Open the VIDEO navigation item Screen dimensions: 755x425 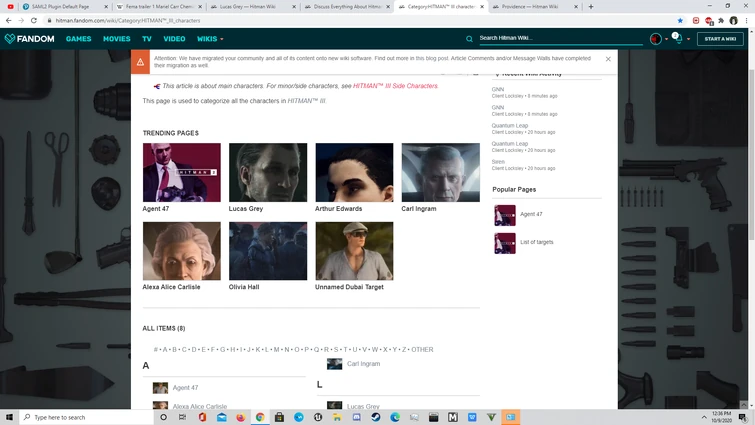pos(174,39)
